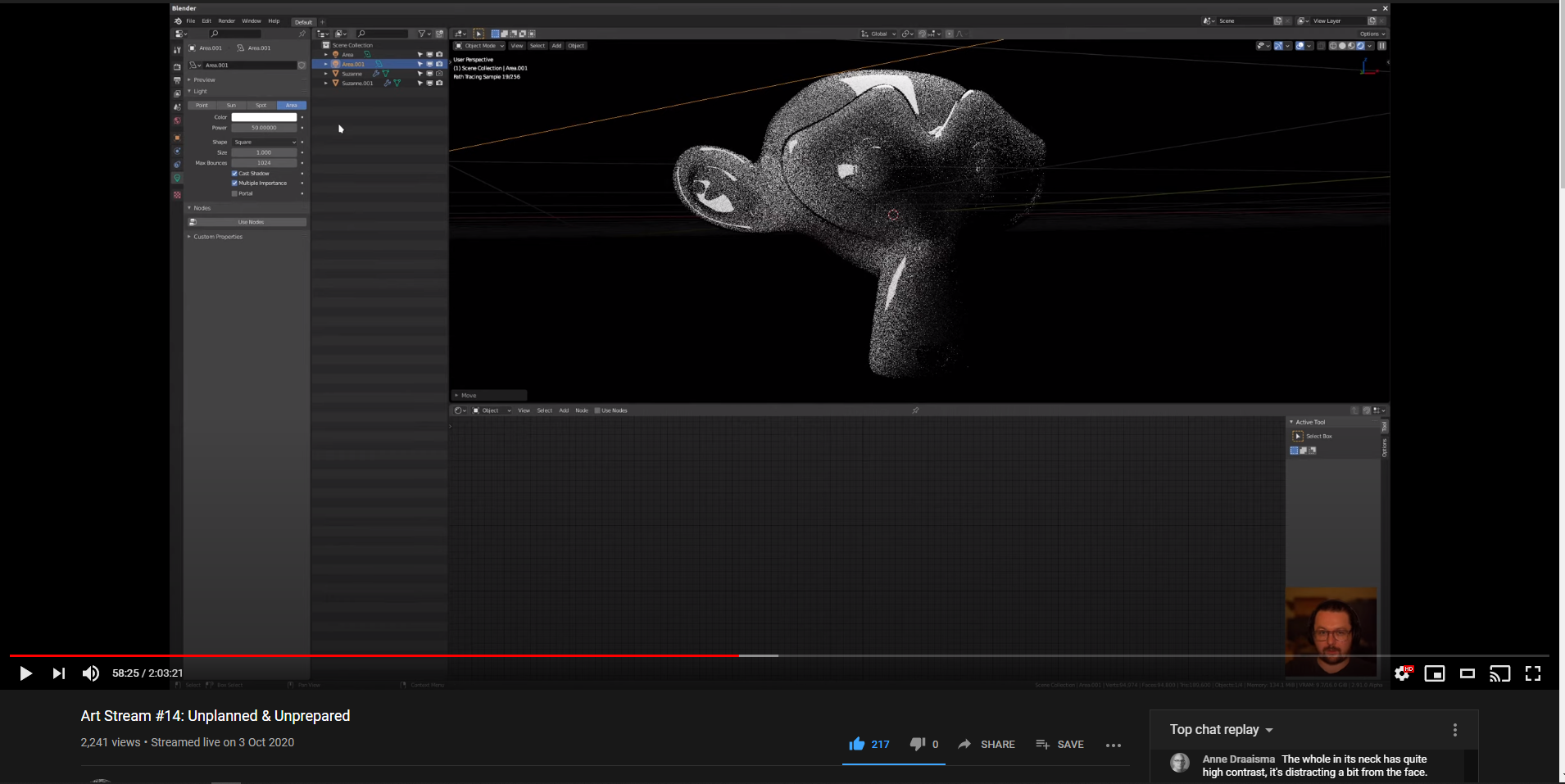Open the Tool properties tab icon
The image size is (1565, 784).
pos(177,49)
